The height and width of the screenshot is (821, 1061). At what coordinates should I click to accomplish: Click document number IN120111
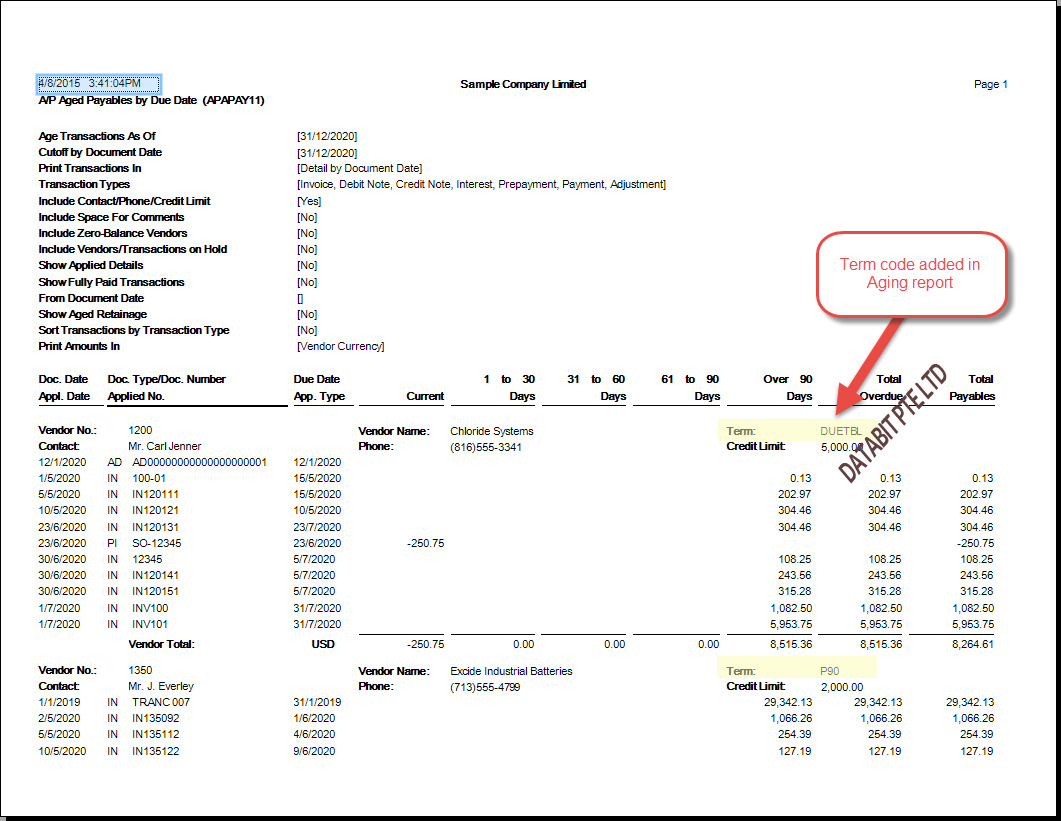pos(156,494)
